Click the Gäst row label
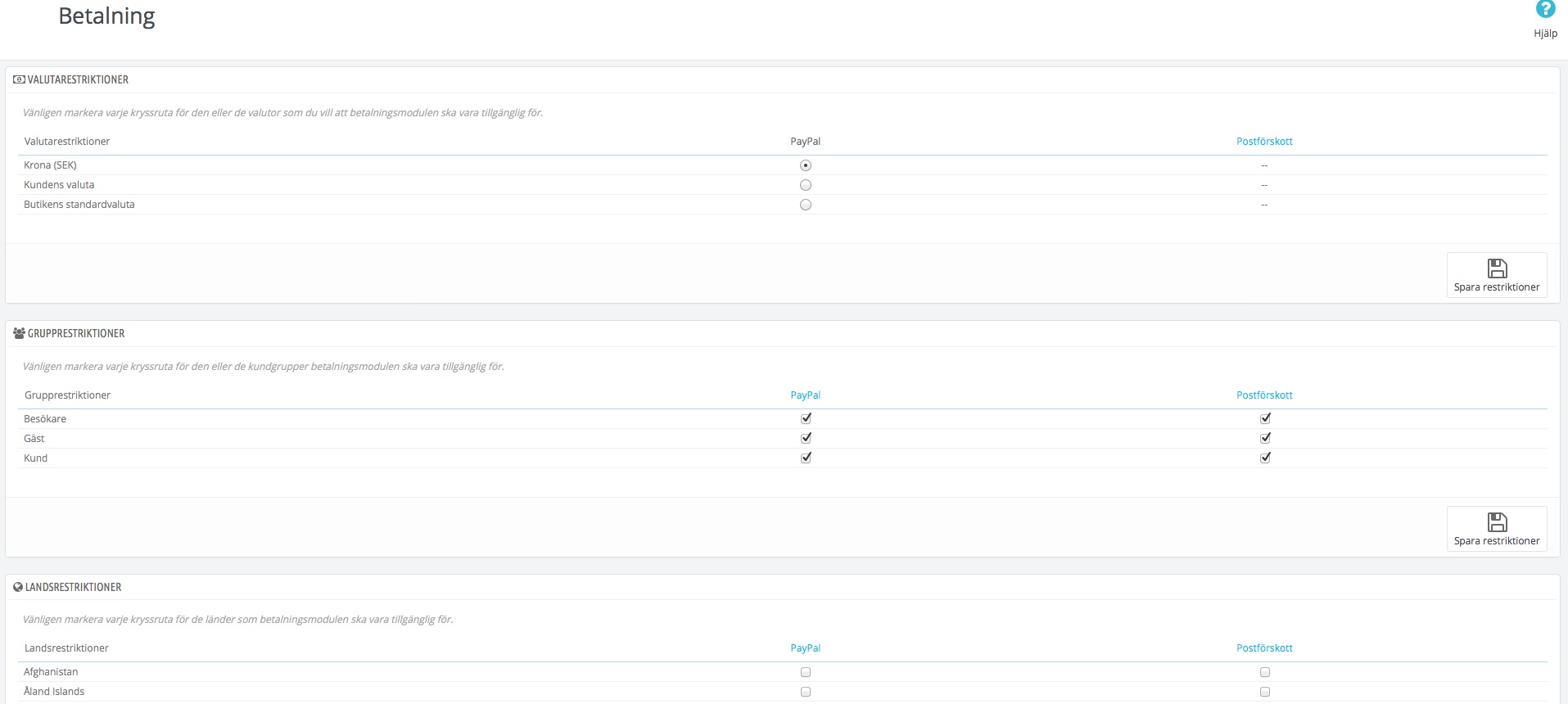Image resolution: width=1568 pixels, height=704 pixels. 34,439
